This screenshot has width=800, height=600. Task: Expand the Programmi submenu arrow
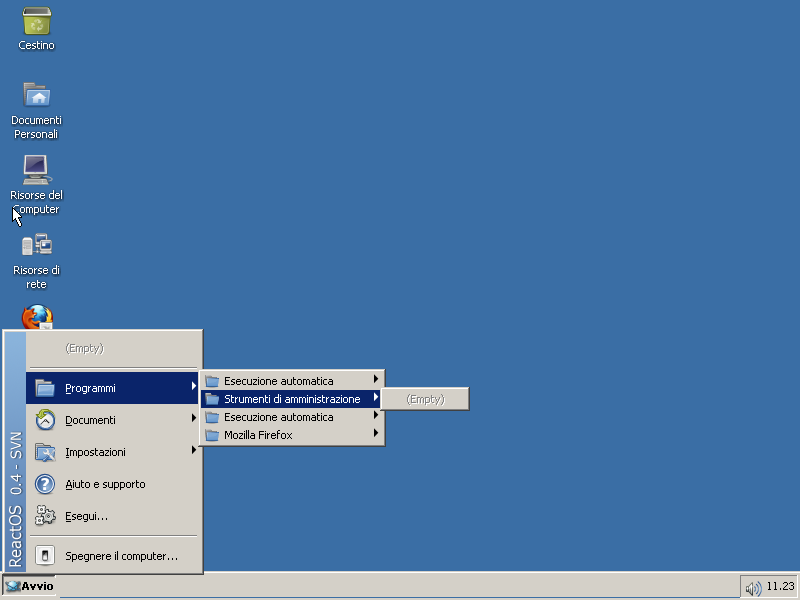point(194,386)
